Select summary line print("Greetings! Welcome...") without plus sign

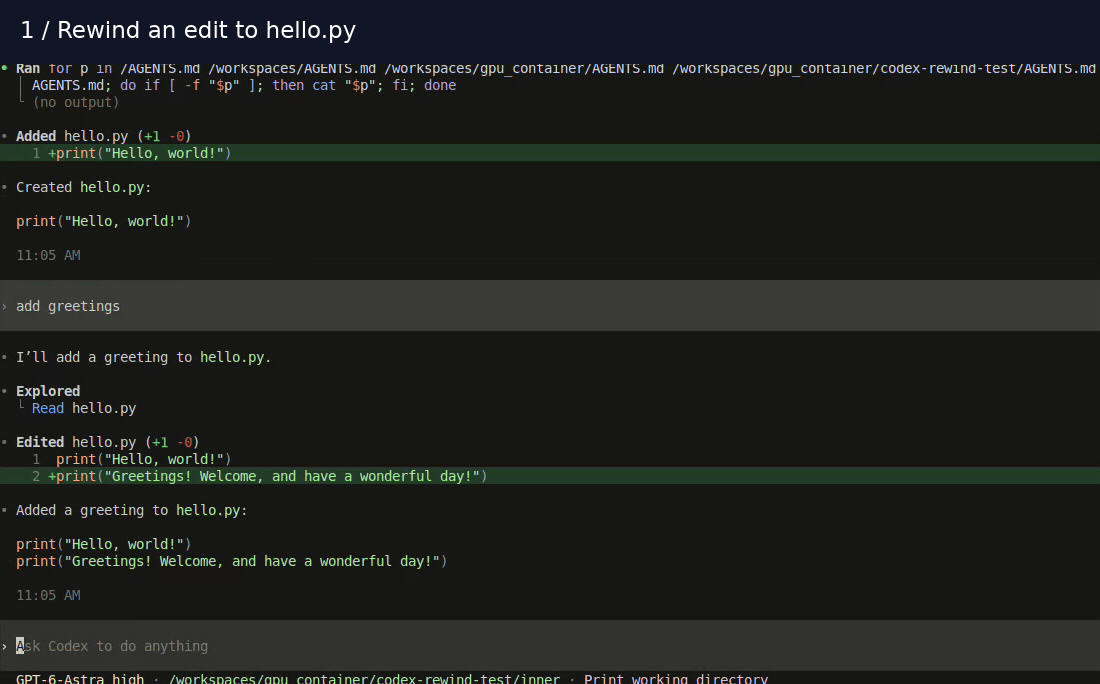pyautogui.click(x=232, y=561)
